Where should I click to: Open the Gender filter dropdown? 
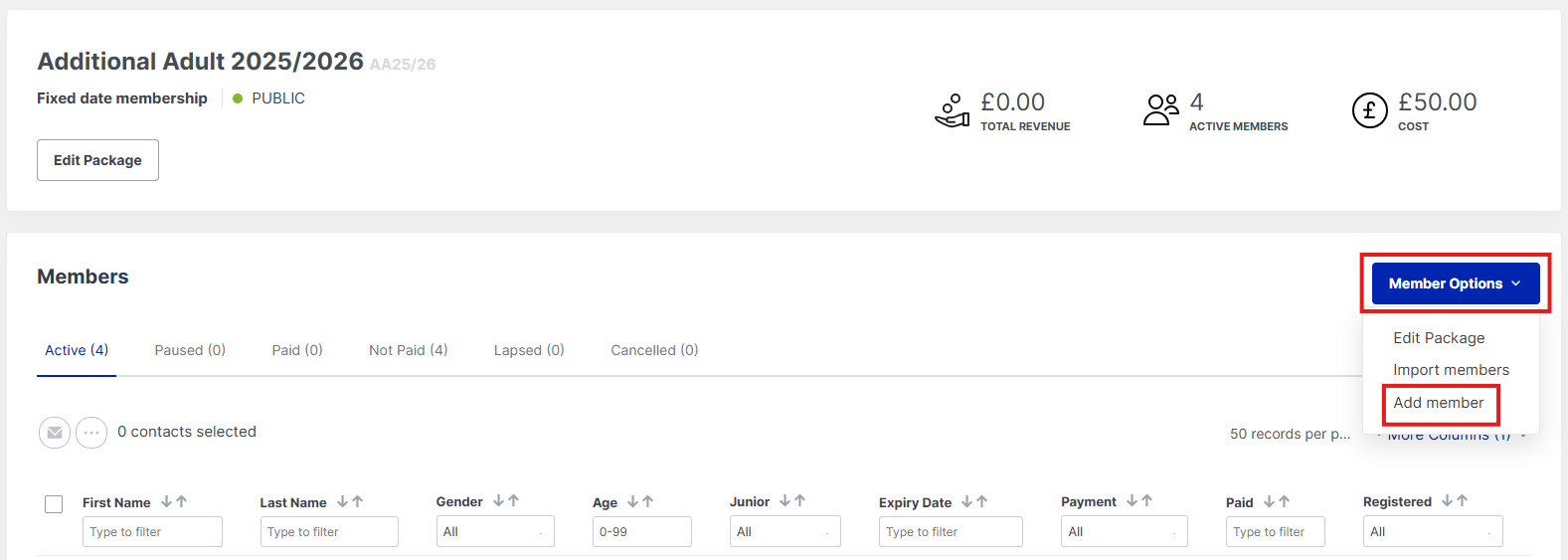494,532
